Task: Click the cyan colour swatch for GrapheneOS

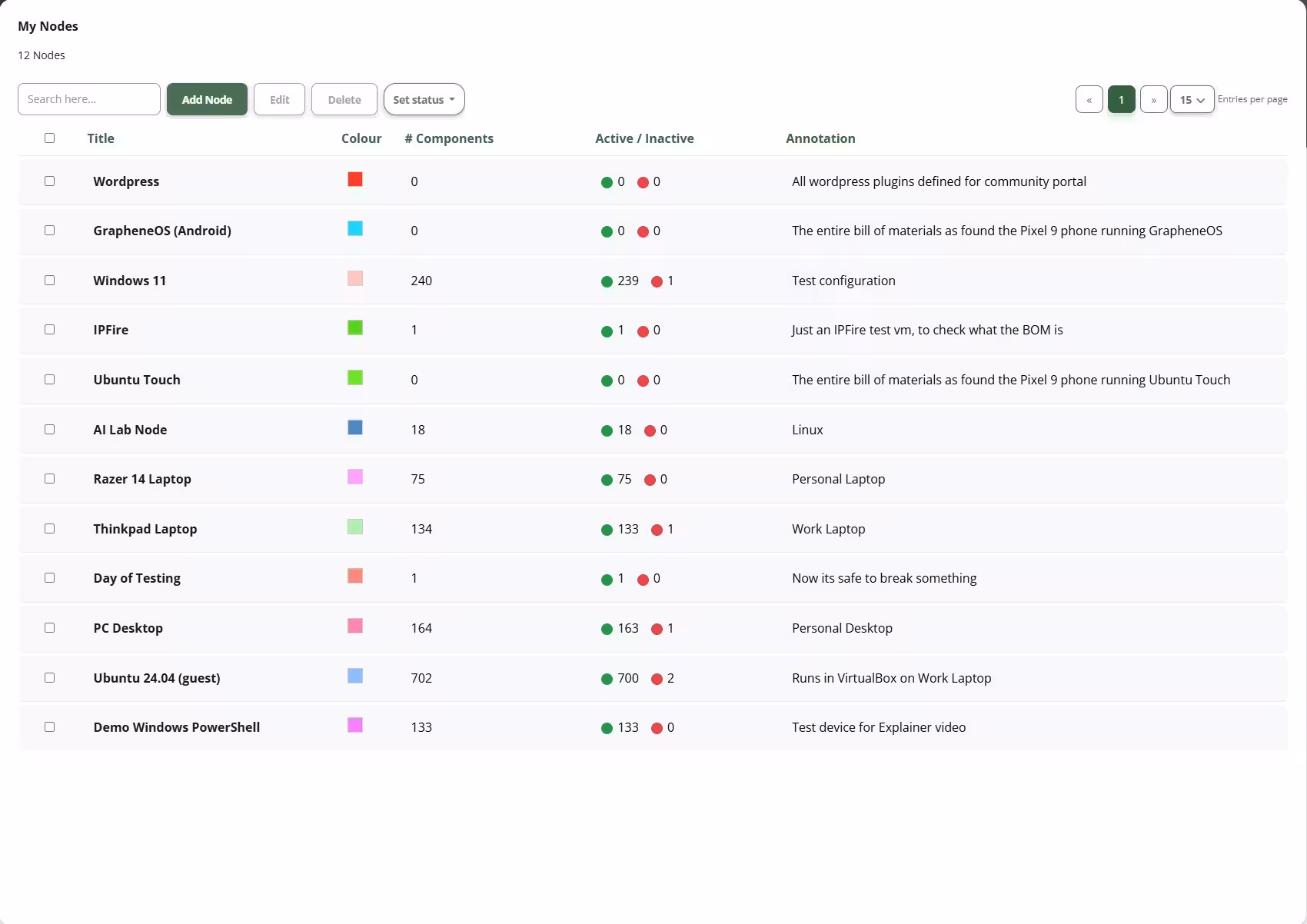Action: [x=355, y=229]
